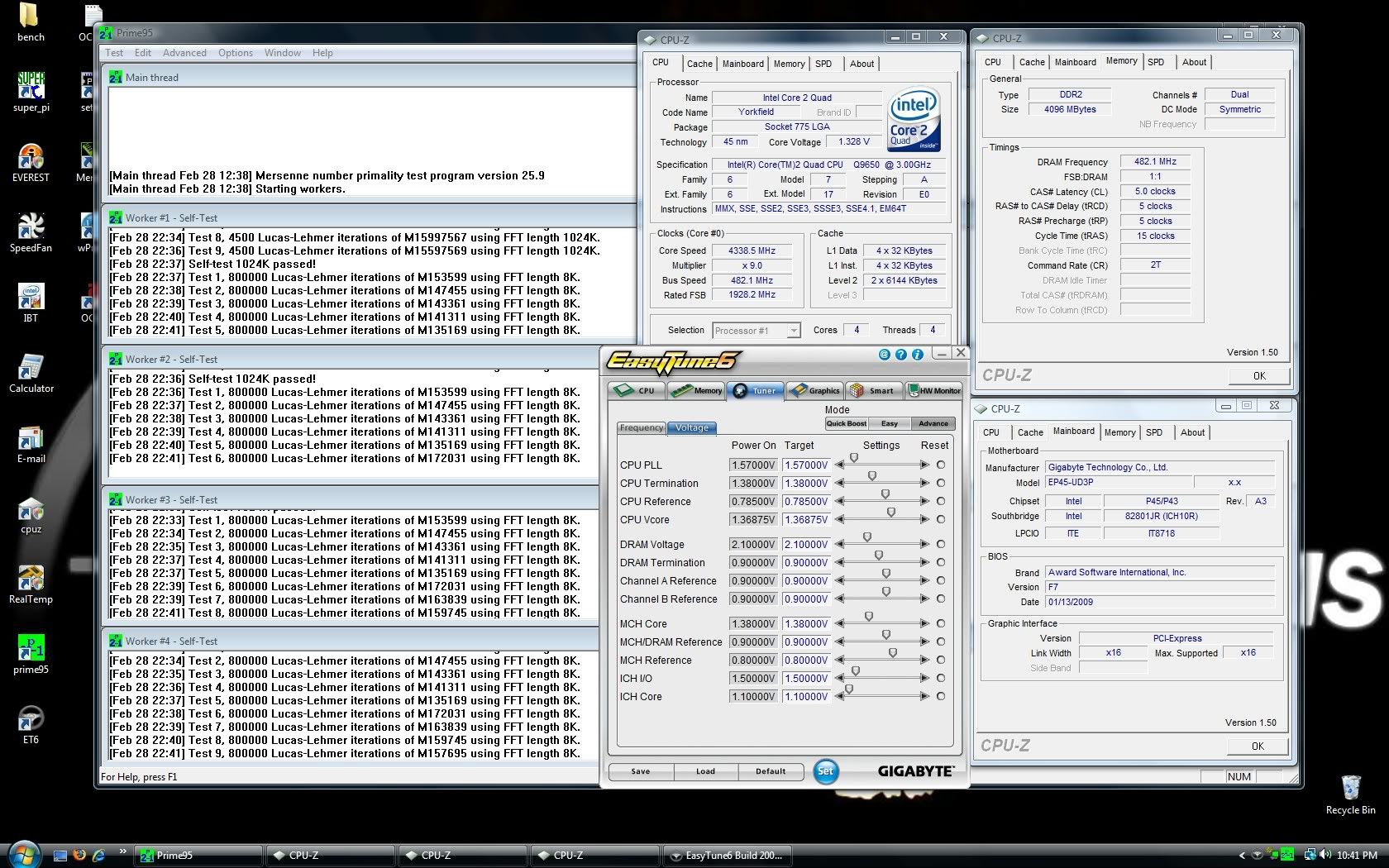Viewport: 1389px width, 868px height.
Task: Click the network icon in system tray
Action: [1310, 855]
